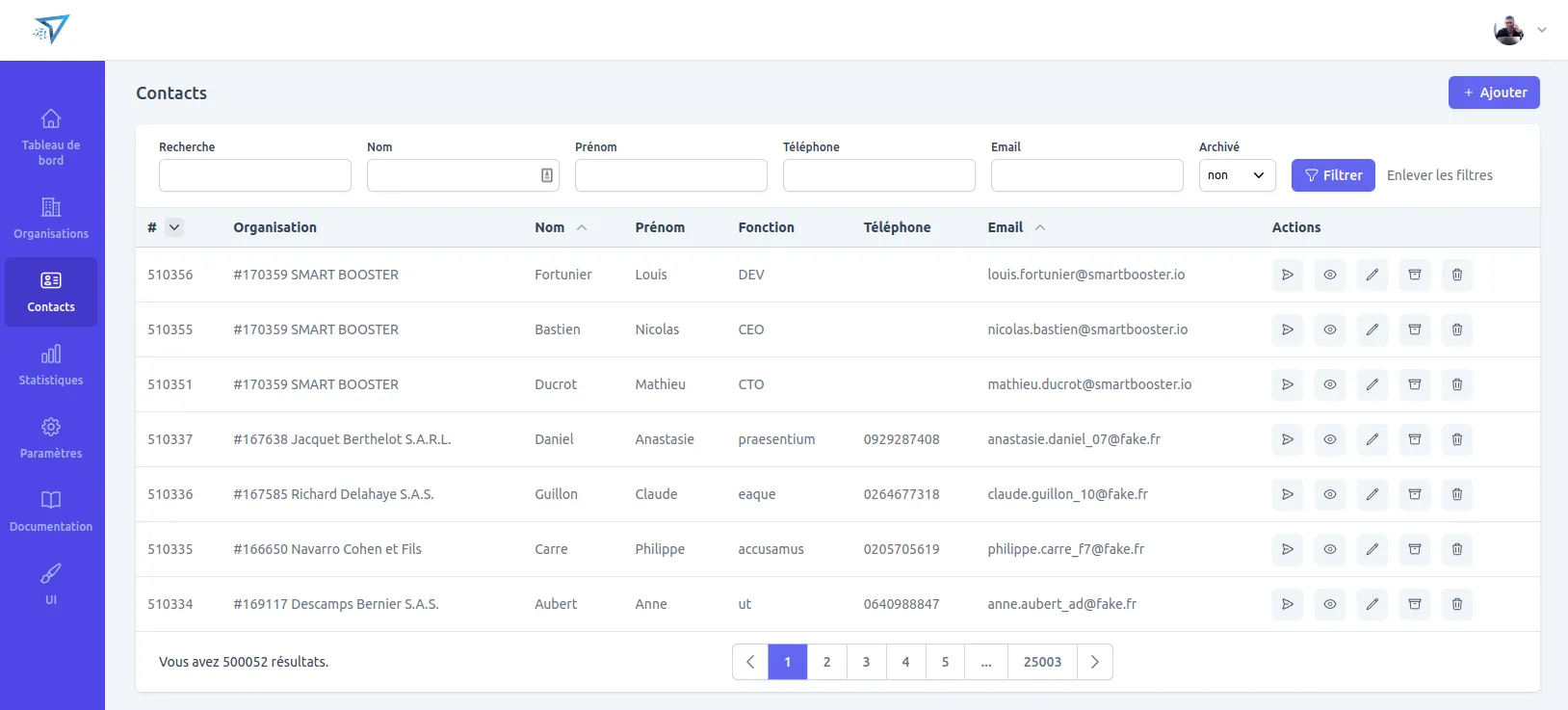The image size is (1568, 710).
Task: Click the app logo in header
Action: pos(51,30)
